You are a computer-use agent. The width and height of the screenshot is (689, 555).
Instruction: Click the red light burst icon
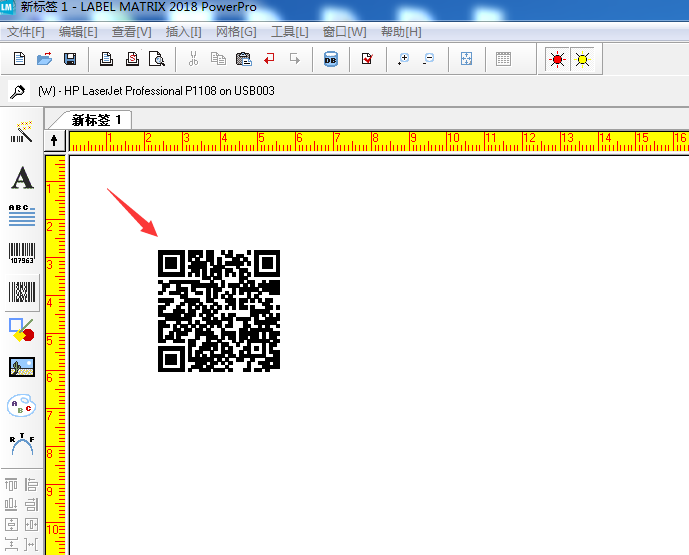[x=557, y=59]
